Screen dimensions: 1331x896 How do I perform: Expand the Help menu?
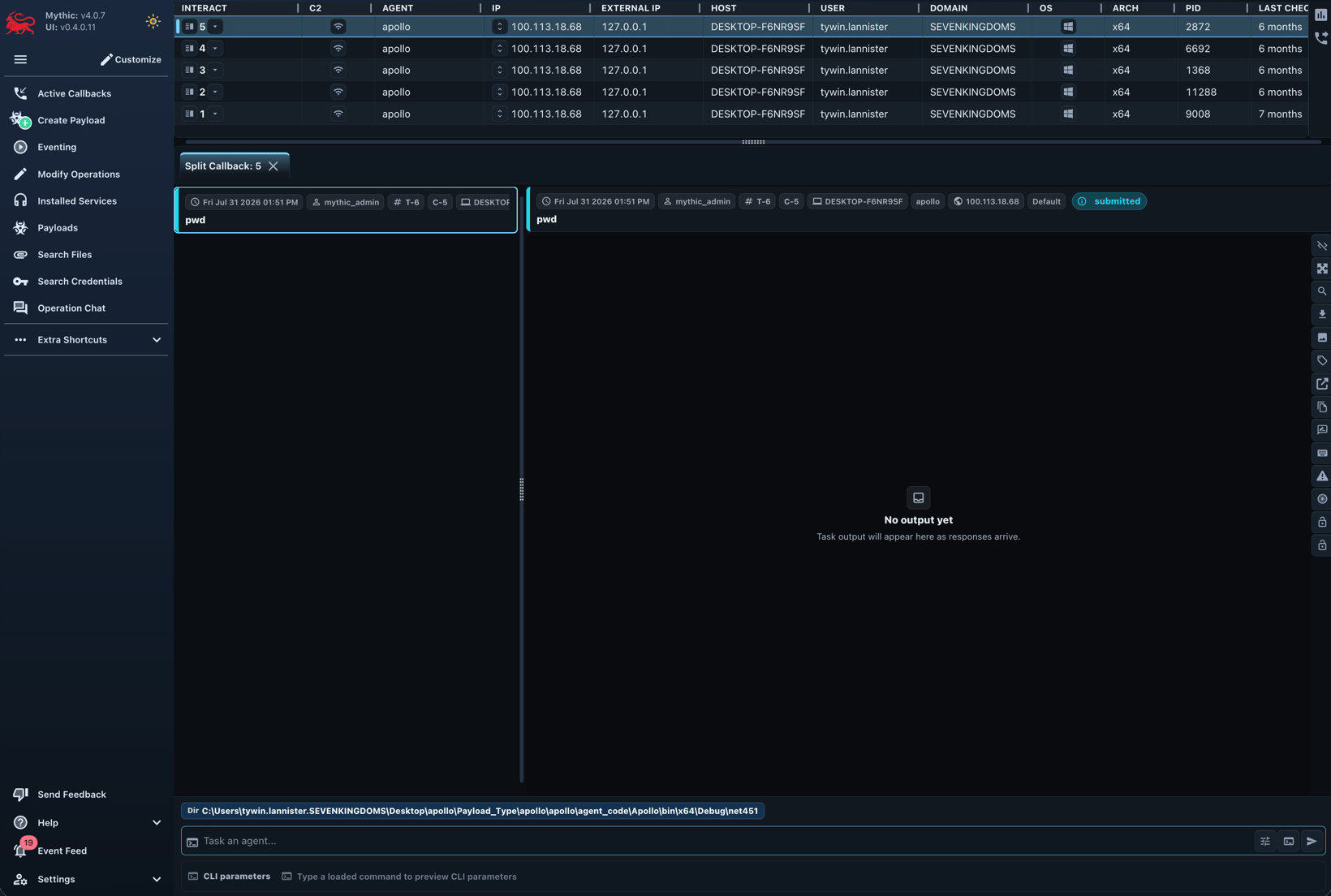[x=86, y=822]
